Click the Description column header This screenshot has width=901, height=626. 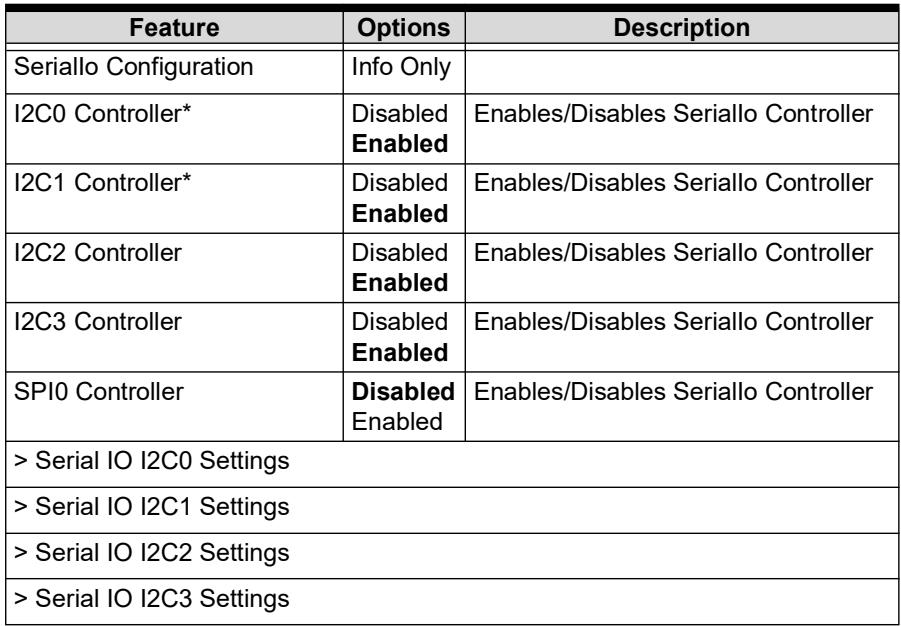682,28
